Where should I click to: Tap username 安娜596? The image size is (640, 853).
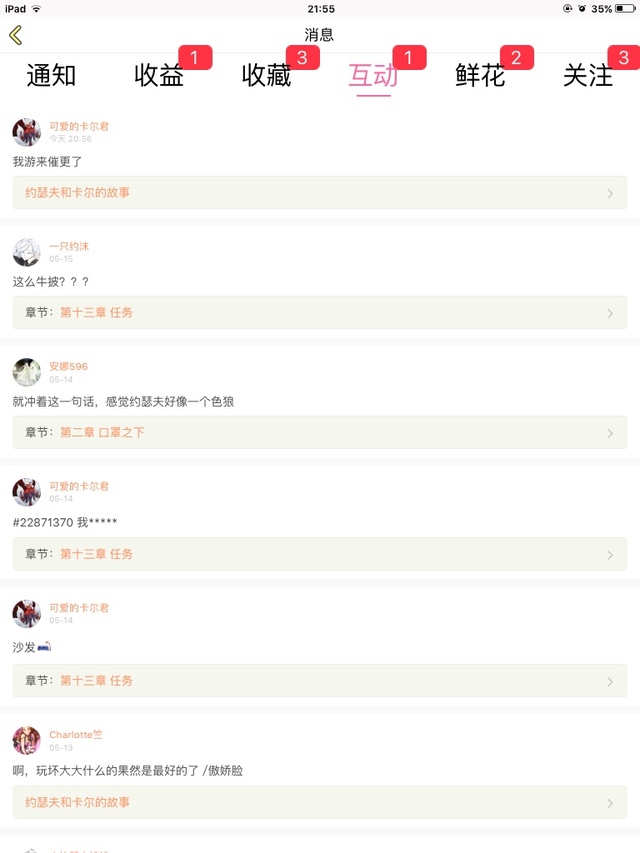69,366
